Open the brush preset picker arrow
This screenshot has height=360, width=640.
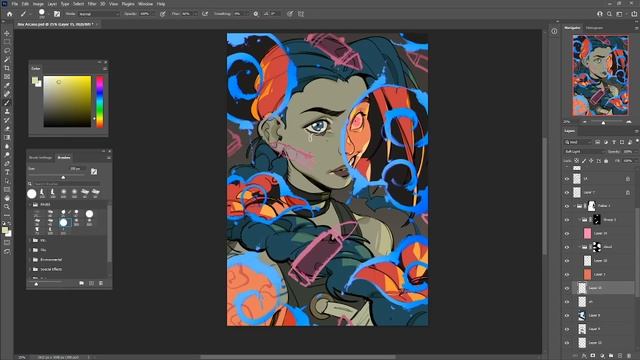click(x=49, y=14)
